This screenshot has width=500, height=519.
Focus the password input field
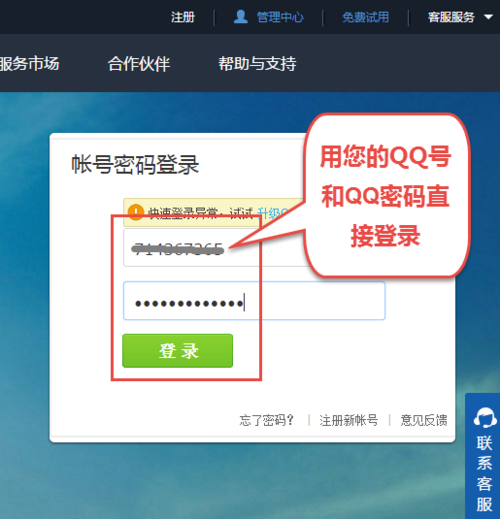254,301
